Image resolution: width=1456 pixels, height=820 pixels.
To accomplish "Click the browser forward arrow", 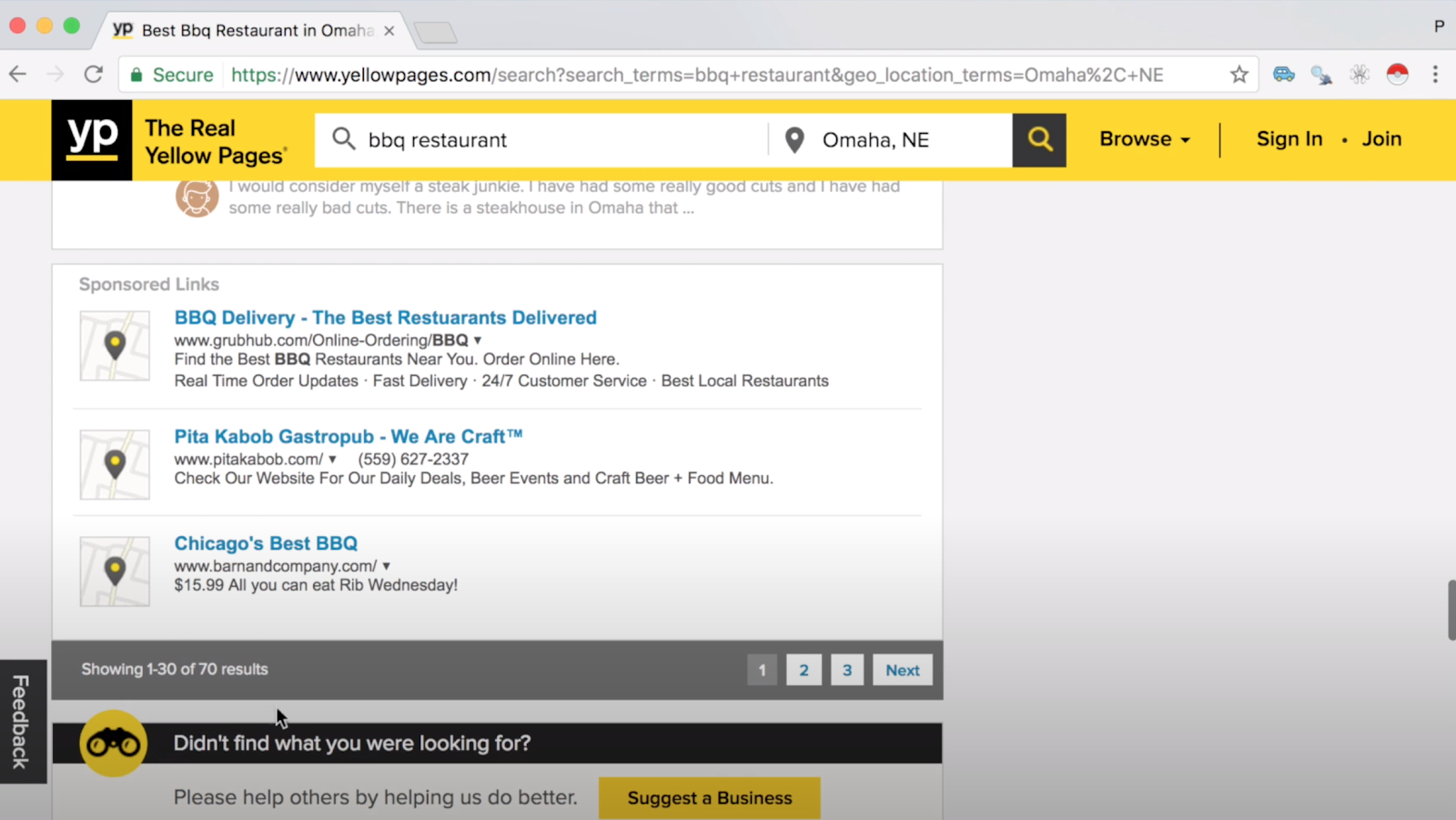I will (x=56, y=75).
